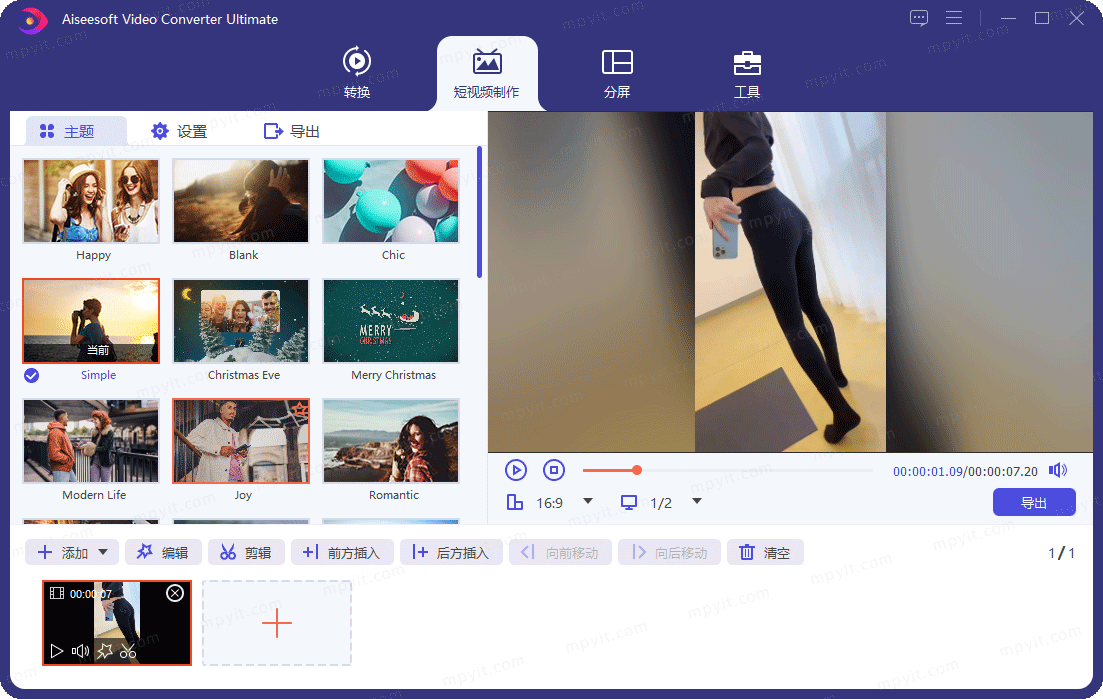Click the preview progress slider
Screen dimensions: 1103x699
click(727, 470)
